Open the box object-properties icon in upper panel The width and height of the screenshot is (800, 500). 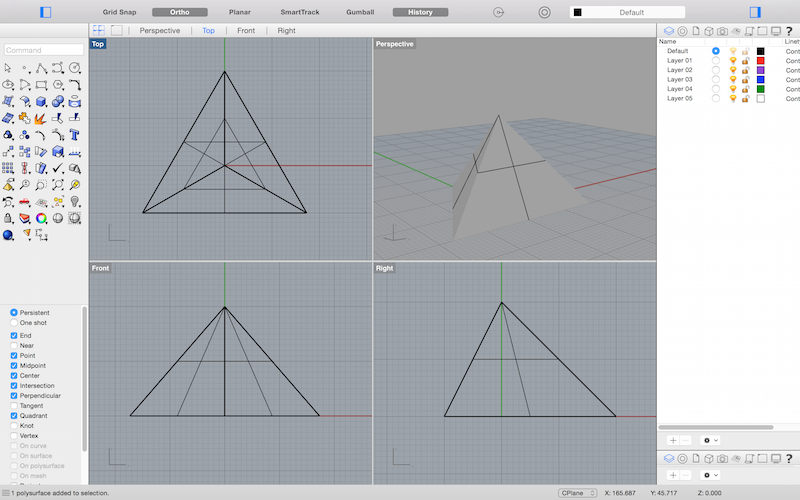709,31
